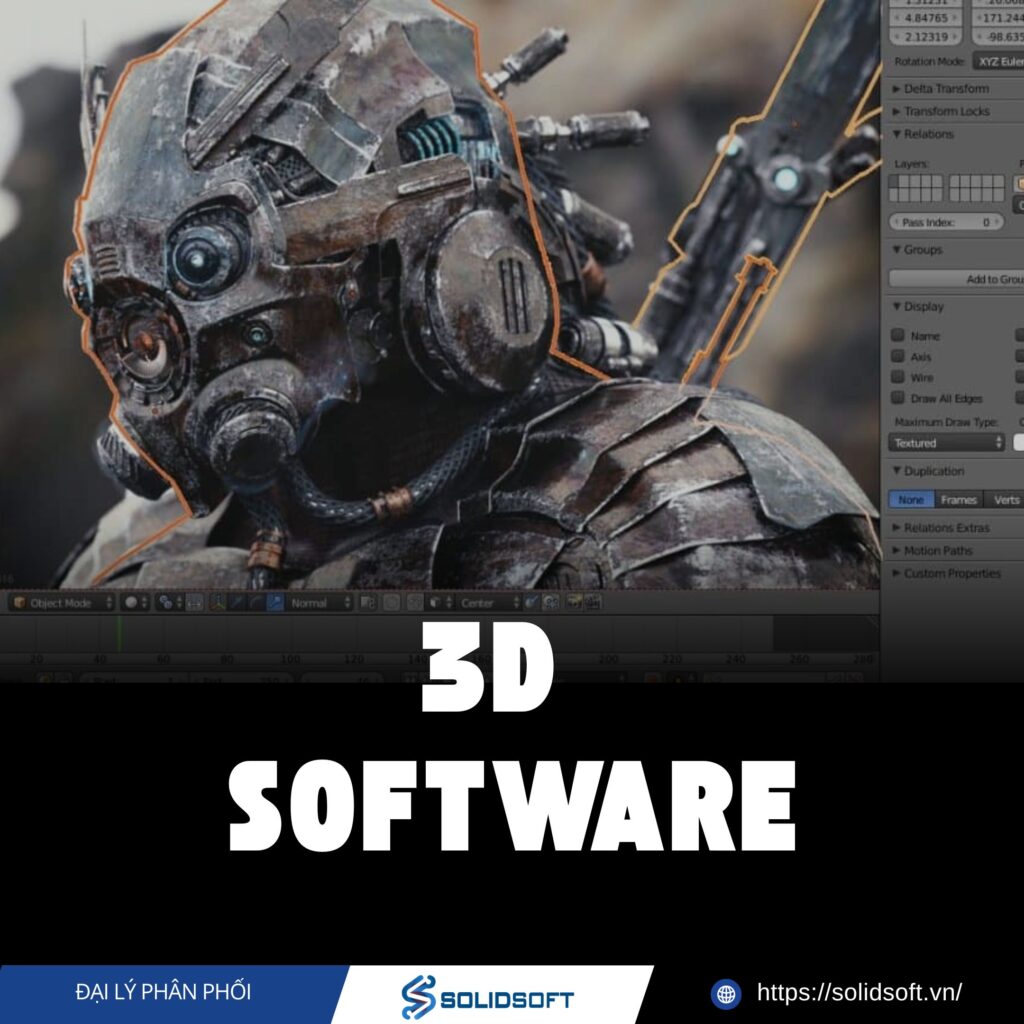
Task: Open the viewport shading sphere selector
Action: tap(136, 603)
